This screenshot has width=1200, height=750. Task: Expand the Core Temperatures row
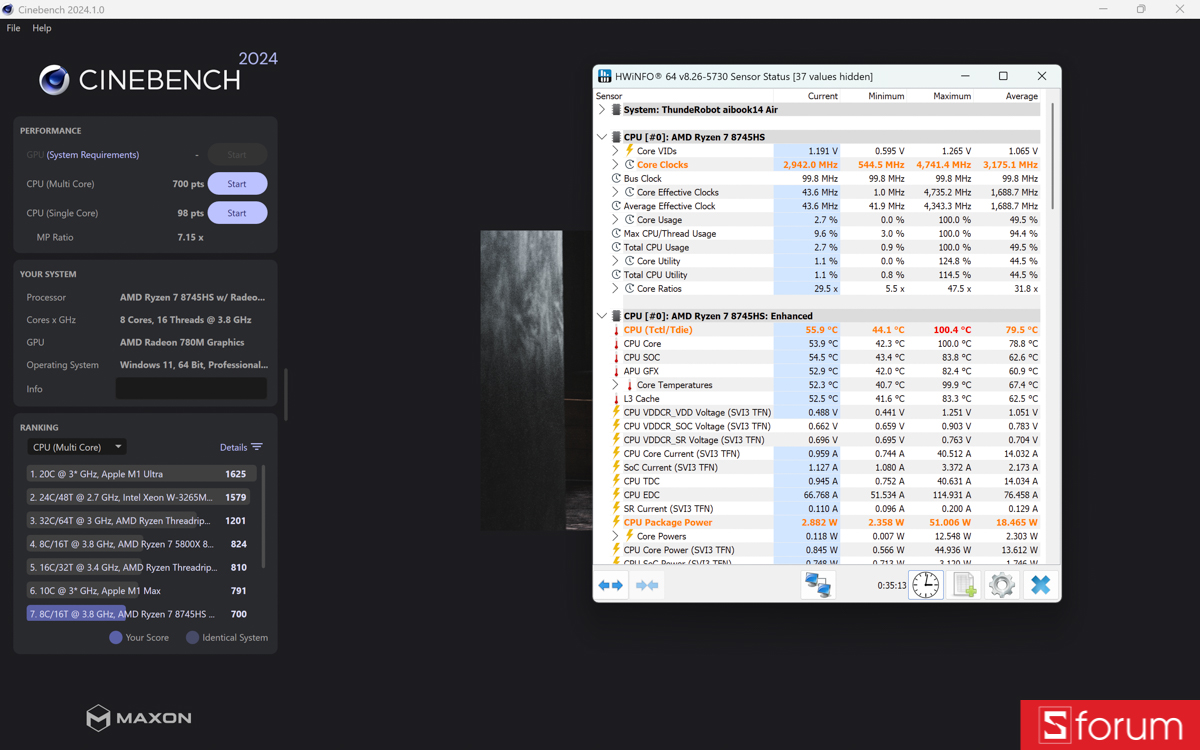coord(616,385)
